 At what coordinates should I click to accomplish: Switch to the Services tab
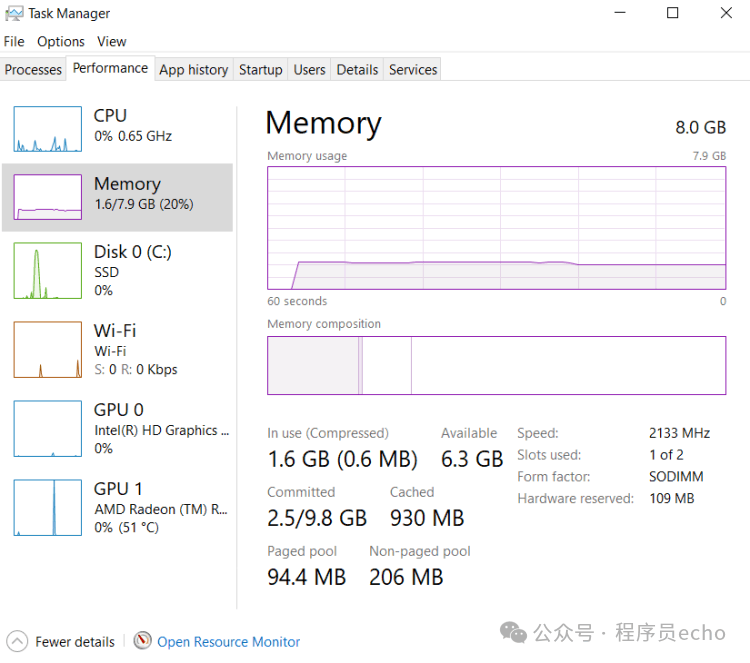click(413, 69)
